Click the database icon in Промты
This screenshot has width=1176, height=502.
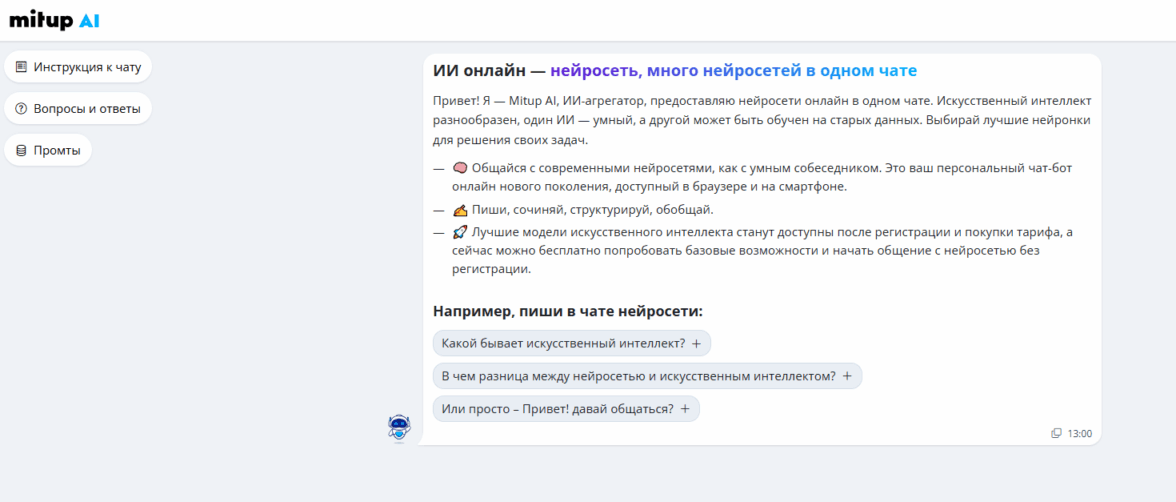point(21,150)
